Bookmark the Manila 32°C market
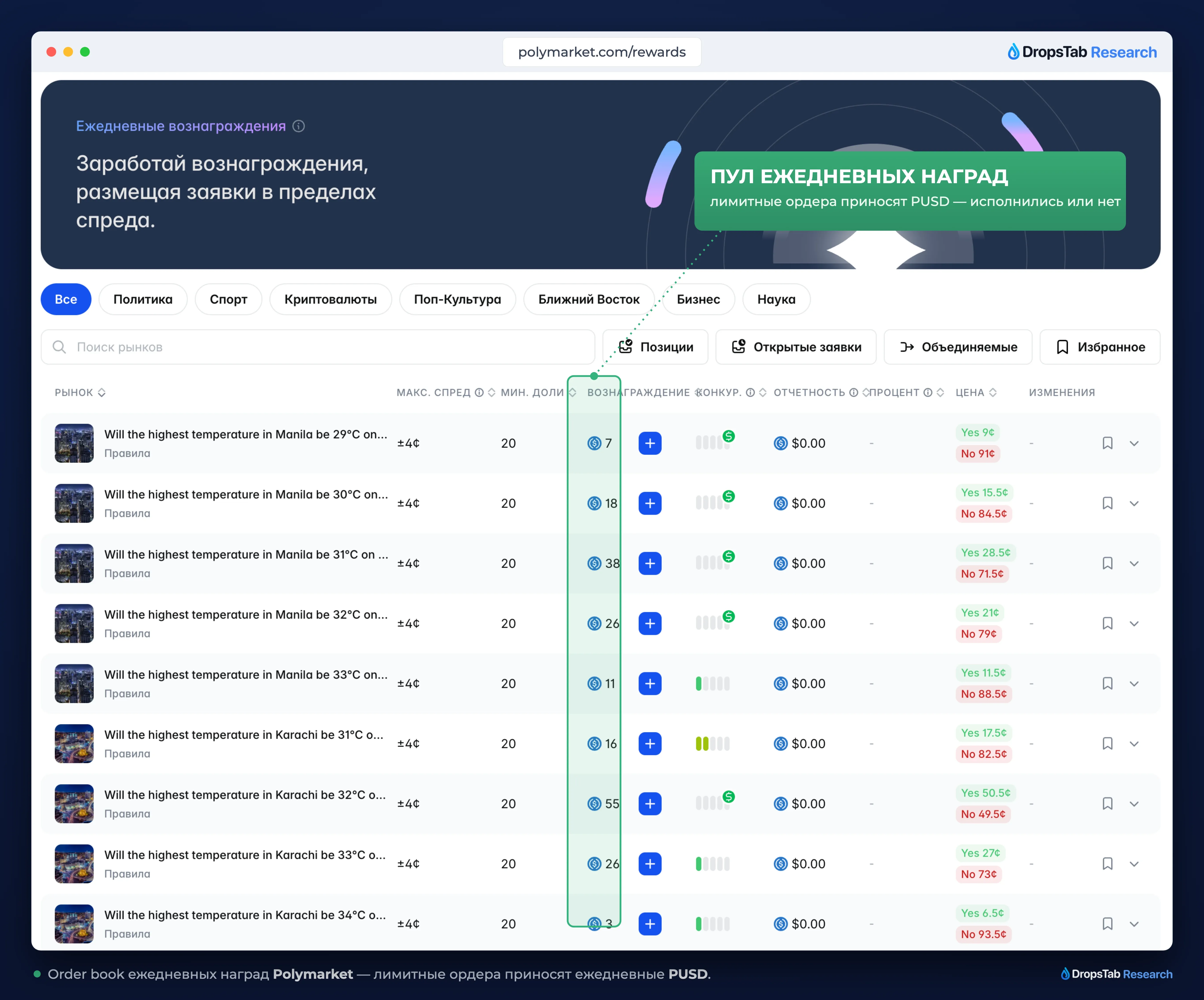The height and width of the screenshot is (1000, 1204). pyautogui.click(x=1108, y=623)
